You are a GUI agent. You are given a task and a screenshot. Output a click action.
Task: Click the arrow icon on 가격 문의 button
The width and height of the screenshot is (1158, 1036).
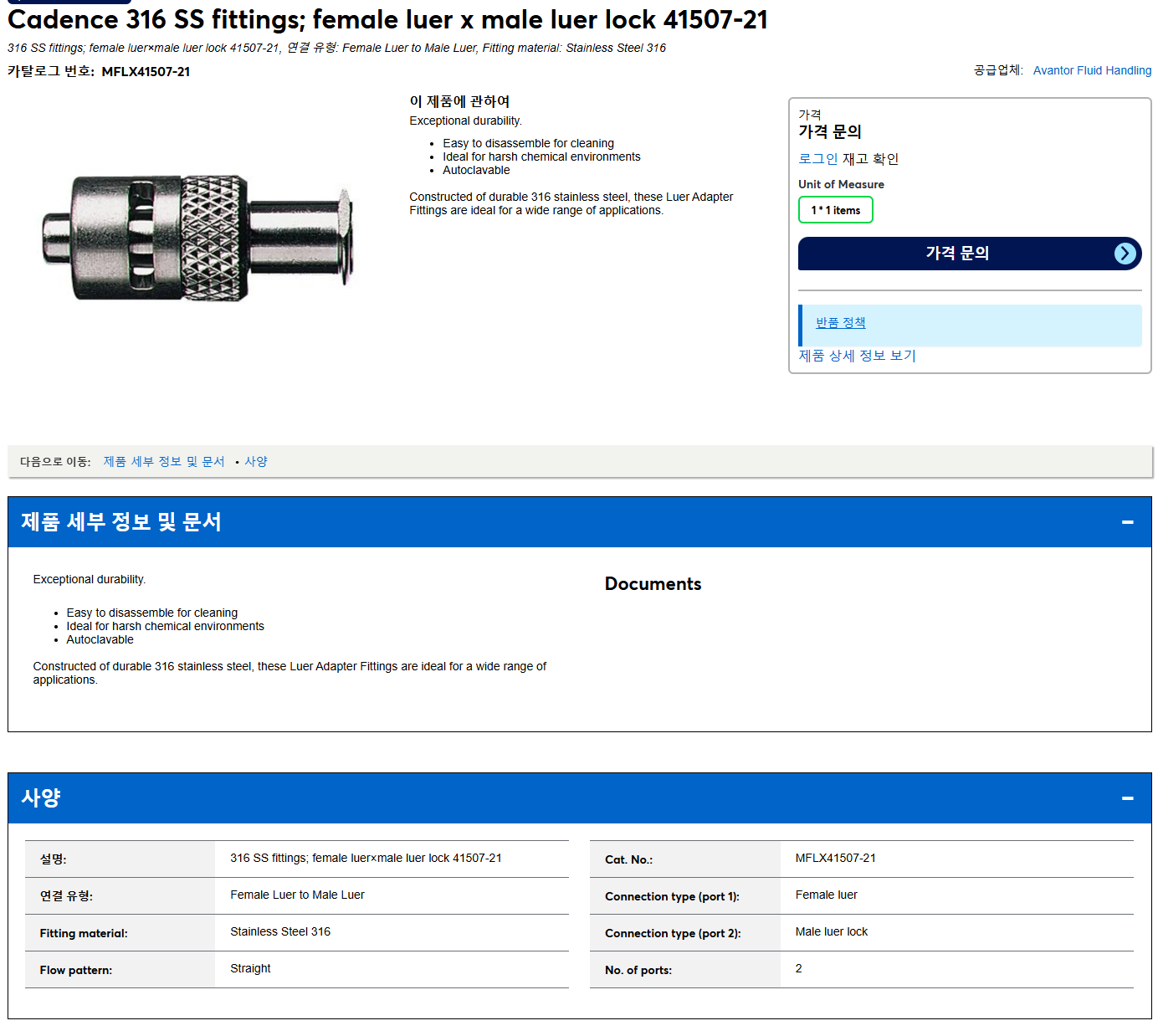(1125, 254)
